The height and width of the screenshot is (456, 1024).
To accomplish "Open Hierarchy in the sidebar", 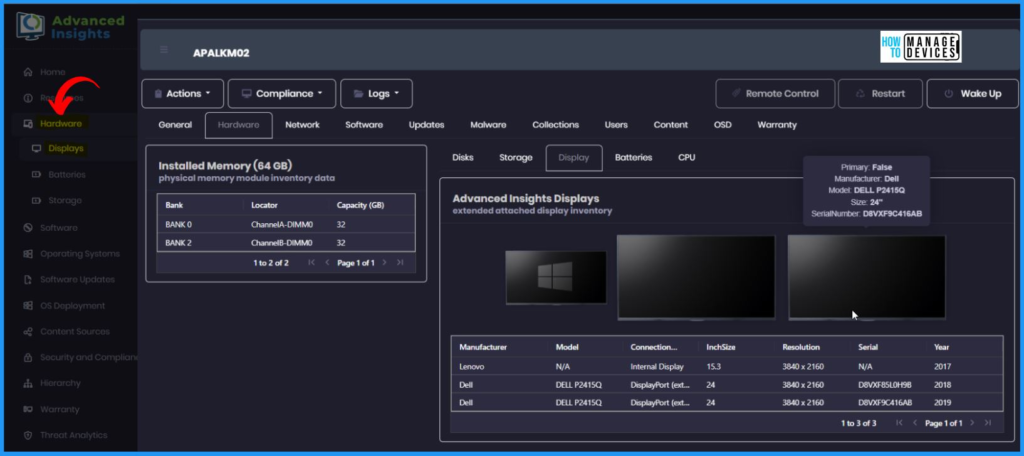I will pos(60,383).
